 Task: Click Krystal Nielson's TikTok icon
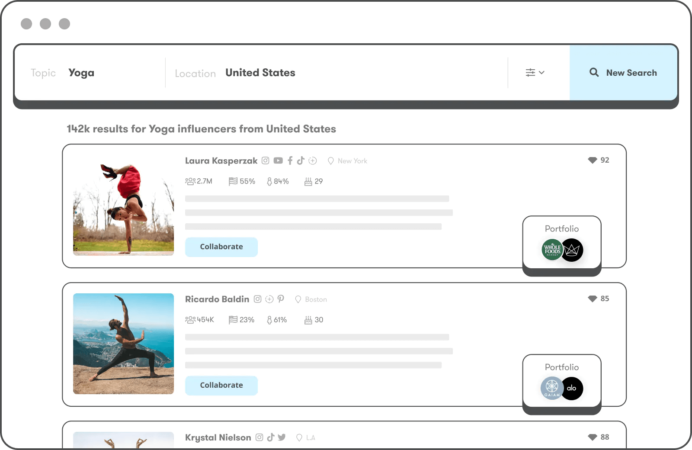coord(271,437)
